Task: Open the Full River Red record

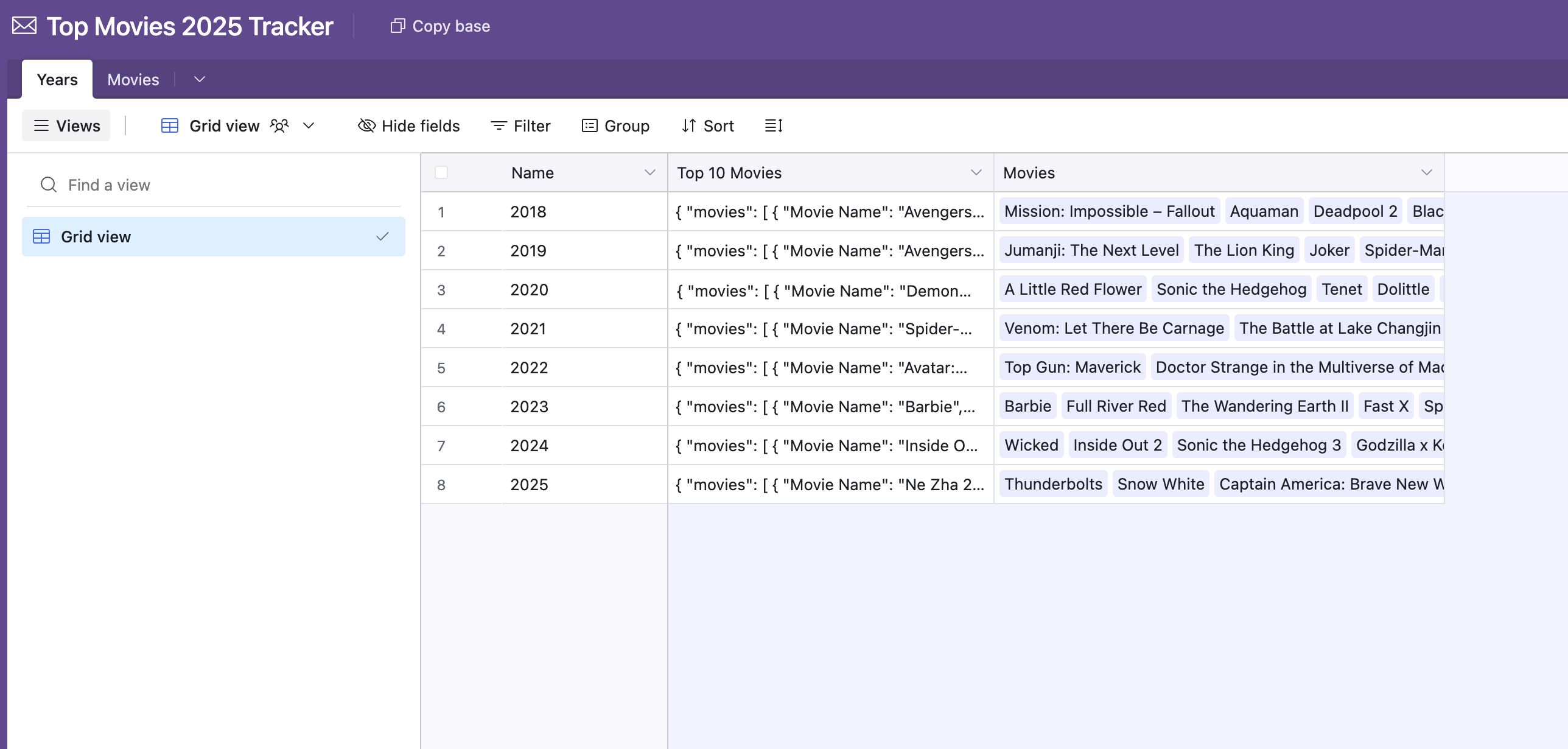Action: (x=1116, y=406)
